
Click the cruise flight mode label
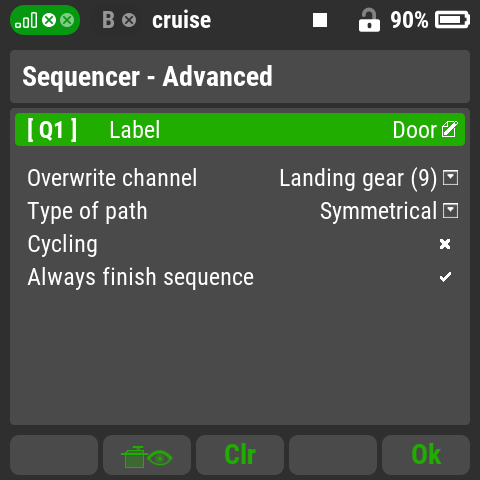182,20
